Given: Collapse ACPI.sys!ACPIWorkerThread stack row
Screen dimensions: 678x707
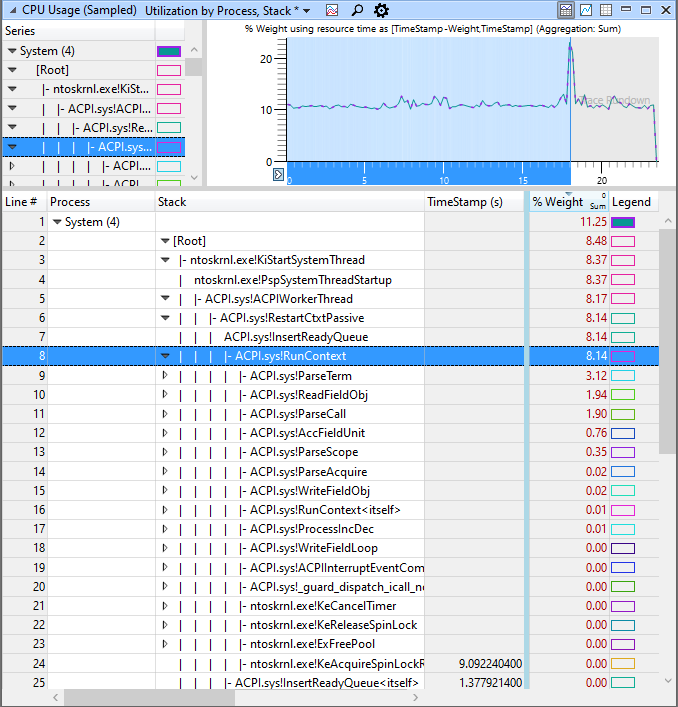Looking at the screenshot, I should click(165, 298).
